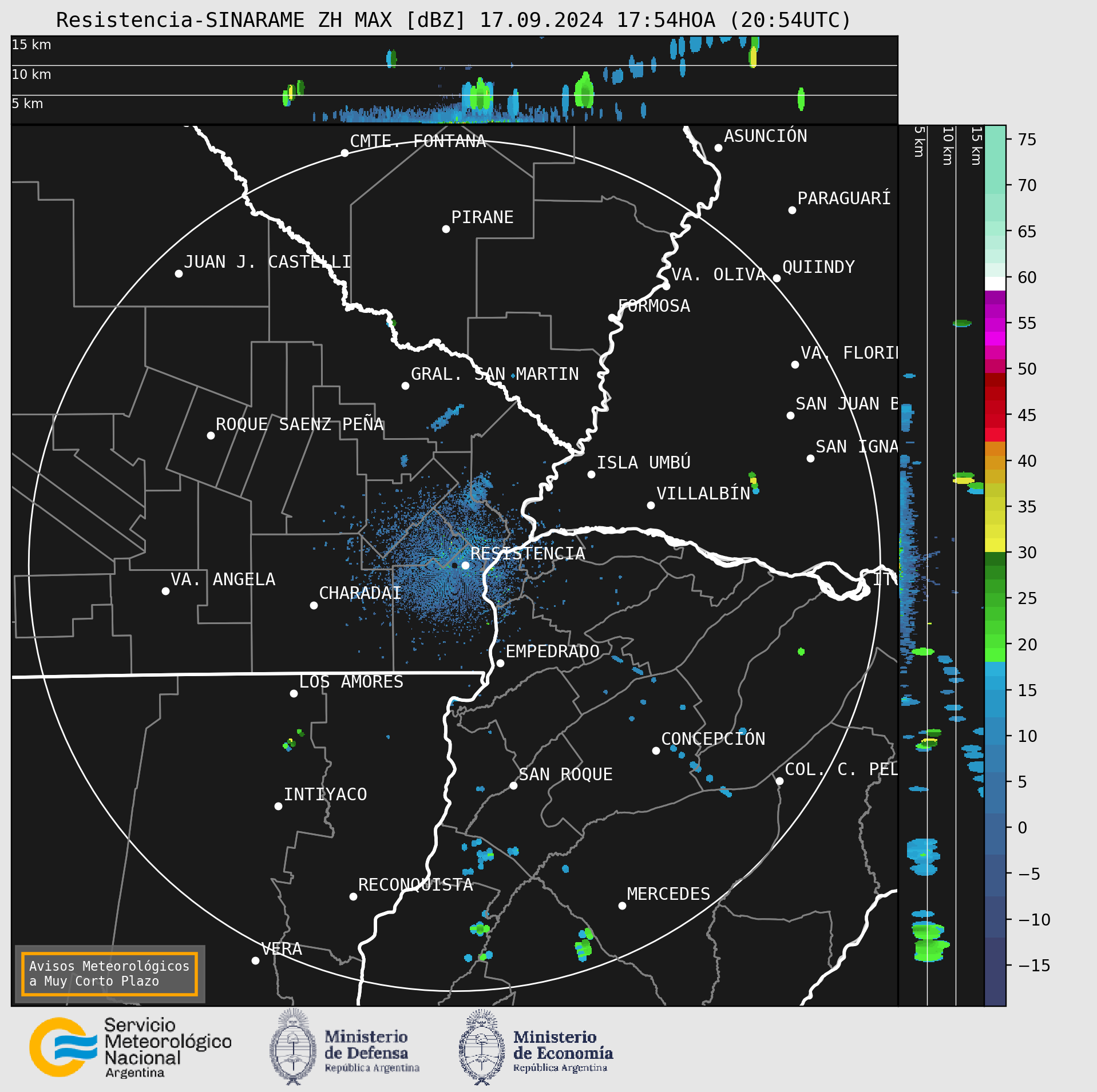The image size is (1097, 1092).
Task: Click the LOS AMORES label
Action: click(351, 681)
